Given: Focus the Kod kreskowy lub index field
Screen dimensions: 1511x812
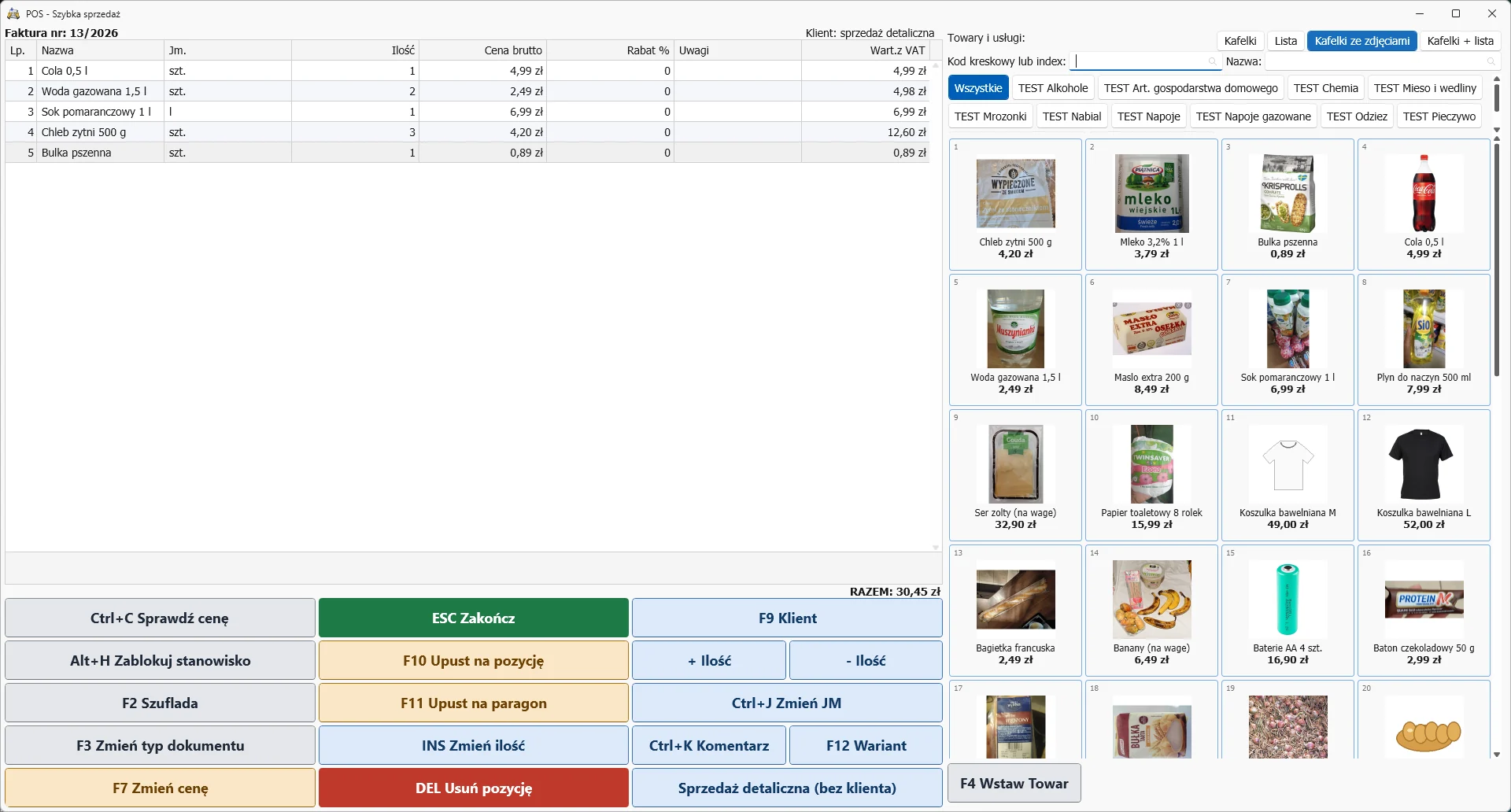Looking at the screenshot, I should tap(1145, 61).
